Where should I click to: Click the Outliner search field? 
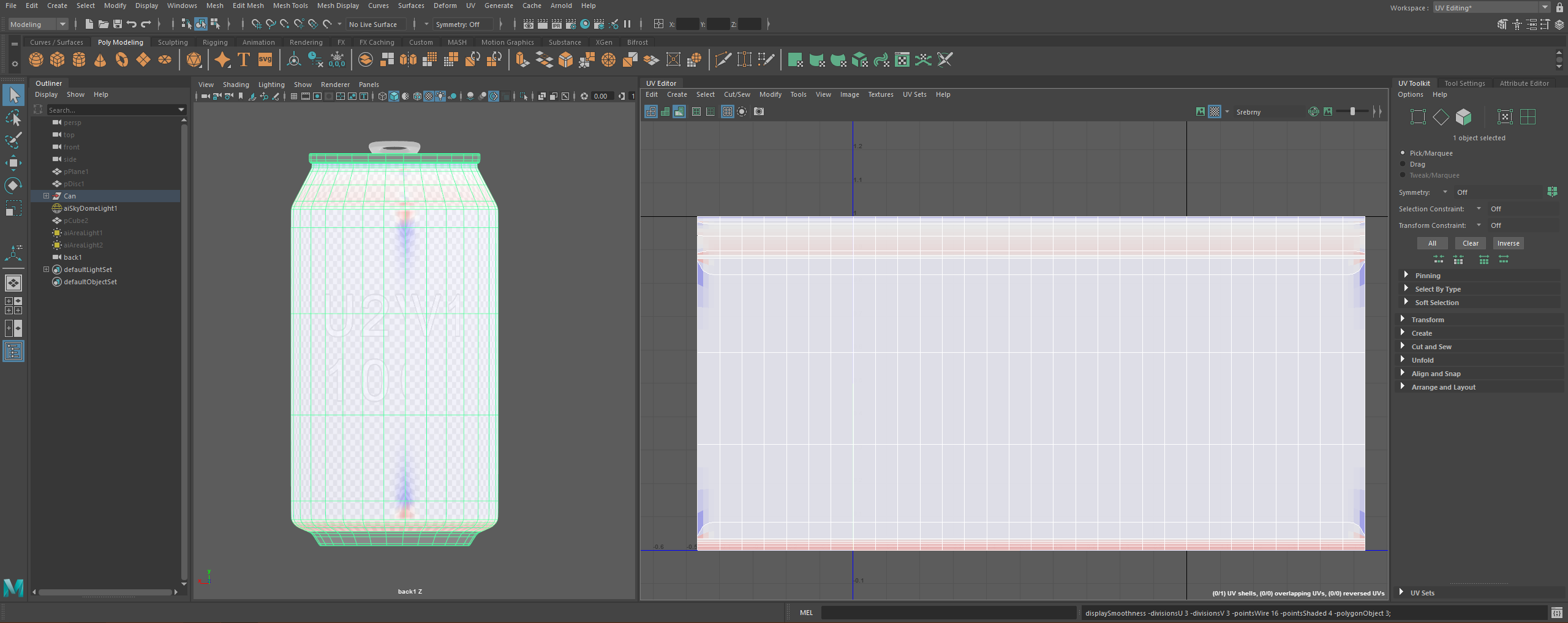(116, 110)
